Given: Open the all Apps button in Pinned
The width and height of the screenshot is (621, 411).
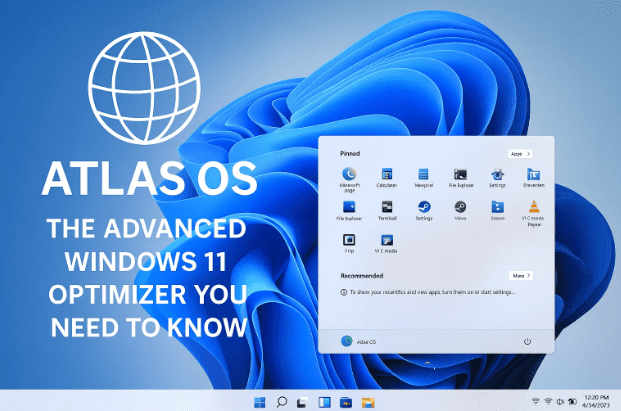Looking at the screenshot, I should click(520, 154).
